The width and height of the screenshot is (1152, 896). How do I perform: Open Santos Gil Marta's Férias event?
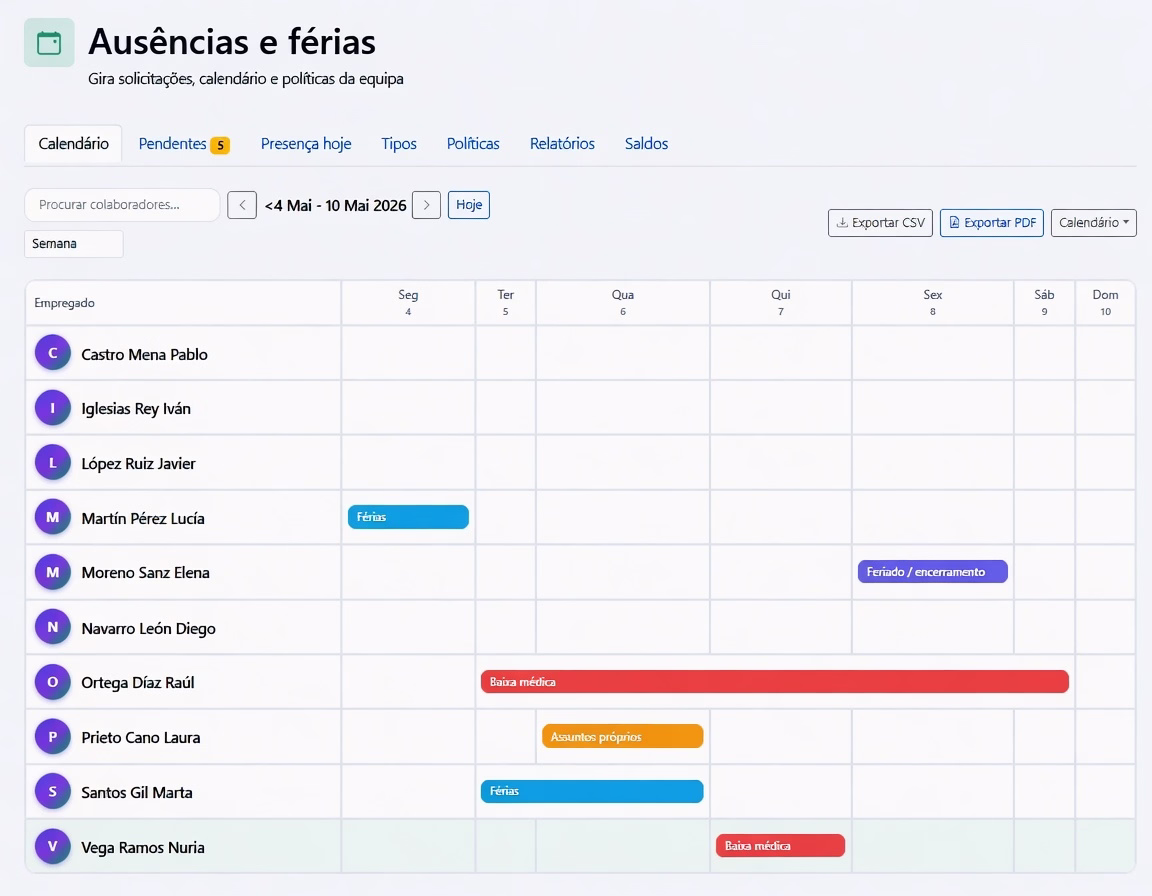[x=592, y=791]
